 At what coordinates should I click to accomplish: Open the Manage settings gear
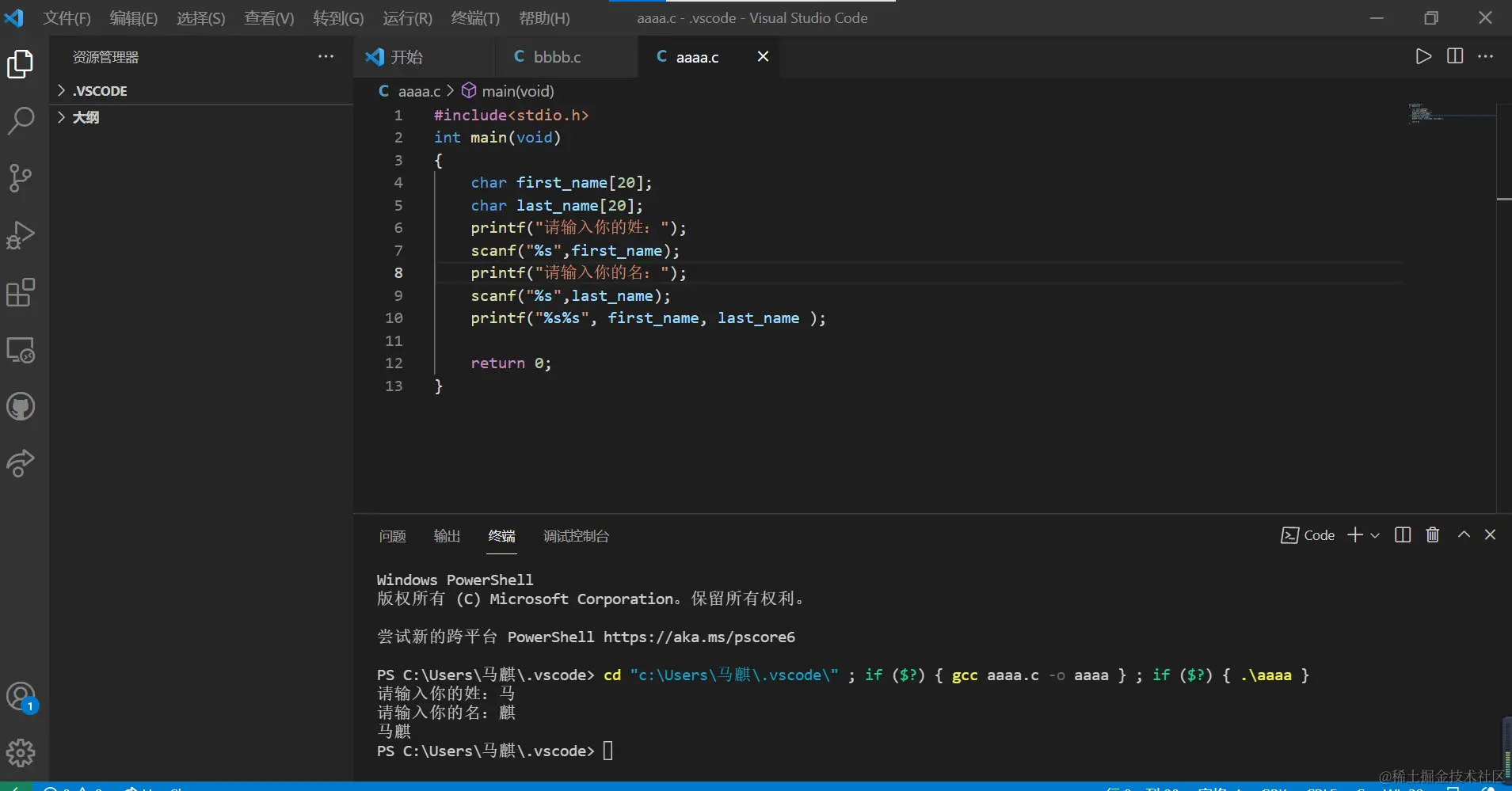21,752
